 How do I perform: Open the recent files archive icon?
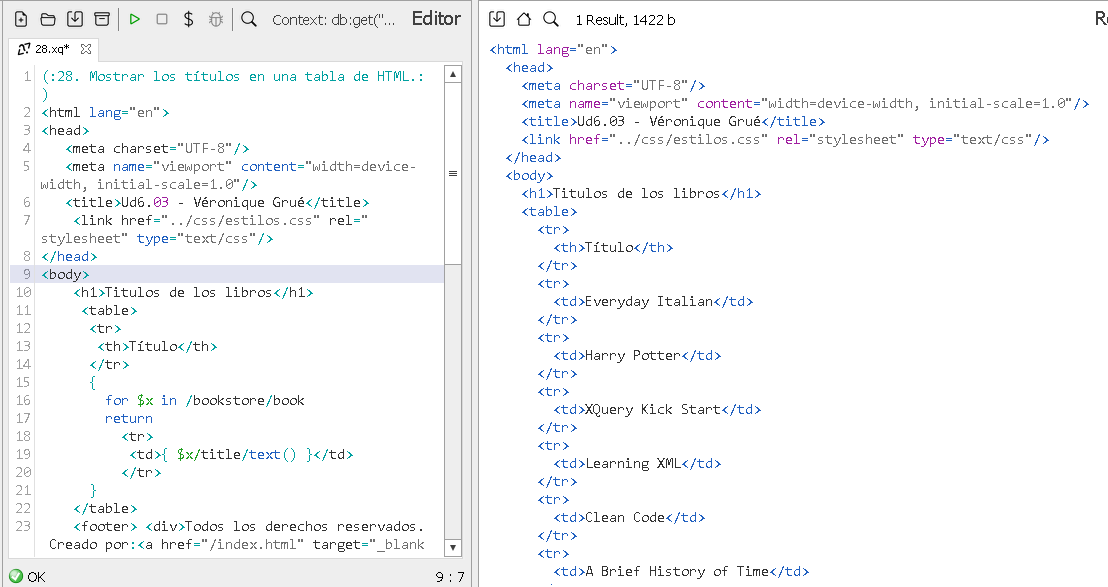click(101, 19)
